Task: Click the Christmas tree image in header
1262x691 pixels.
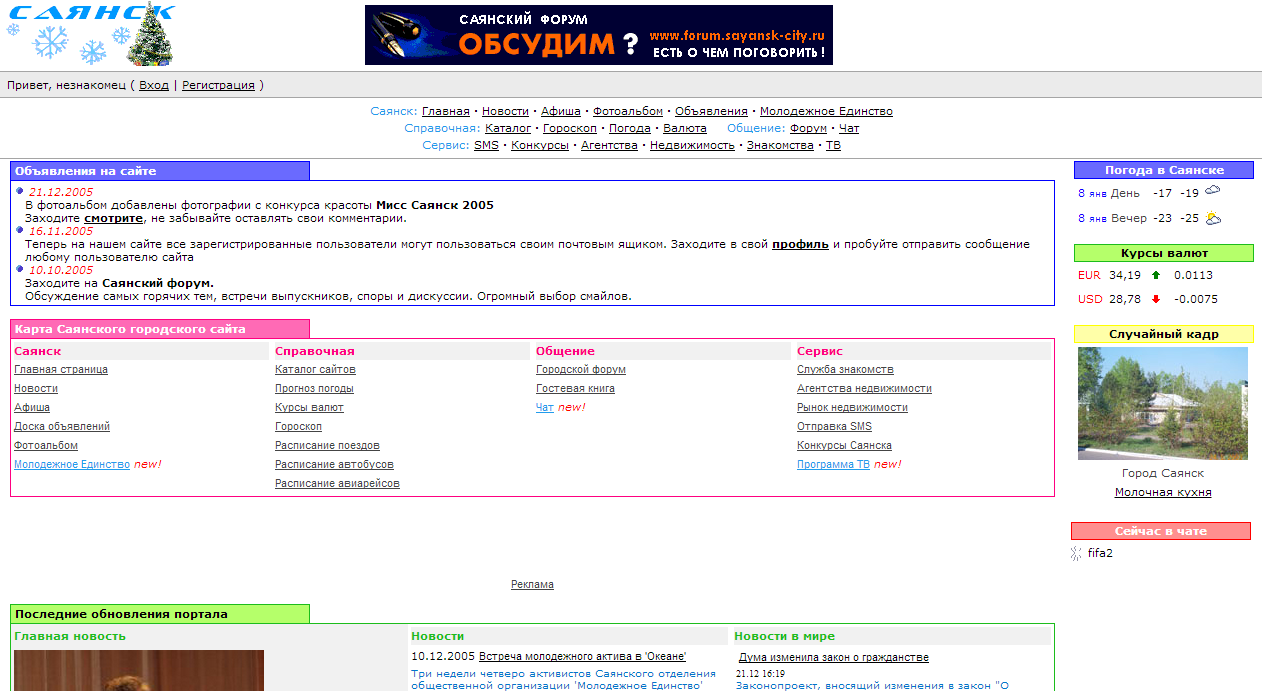Action: pyautogui.click(x=151, y=36)
